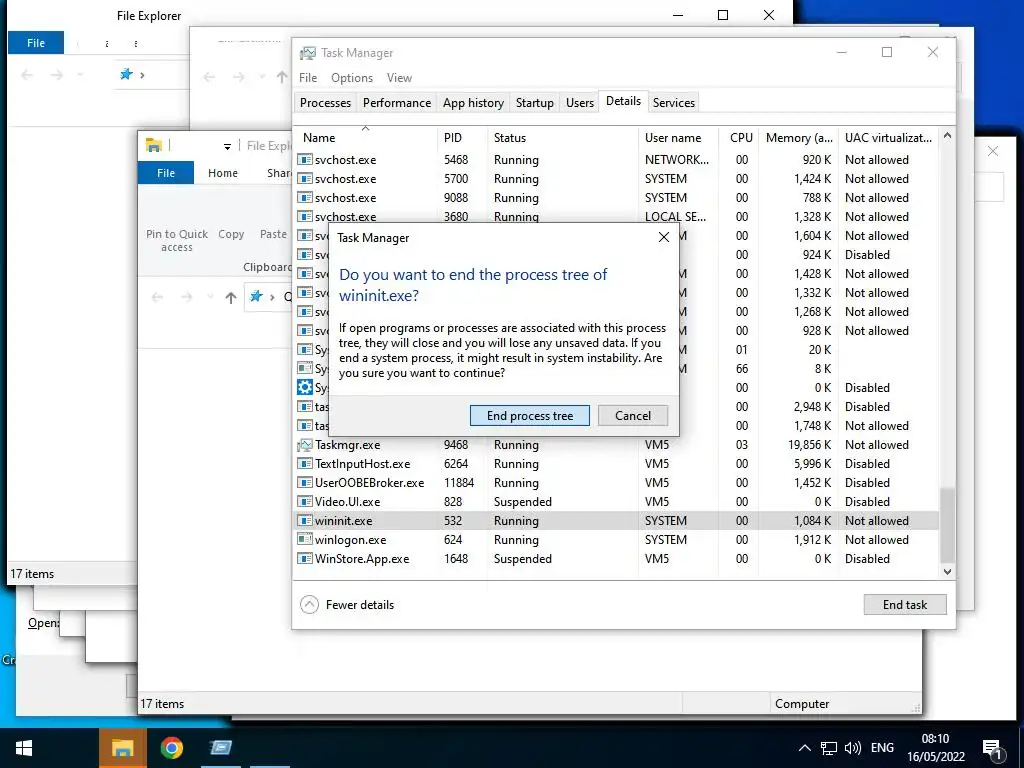Click Quick access star in back File Explorer
Screen dimensions: 1024x768
(x=126, y=74)
